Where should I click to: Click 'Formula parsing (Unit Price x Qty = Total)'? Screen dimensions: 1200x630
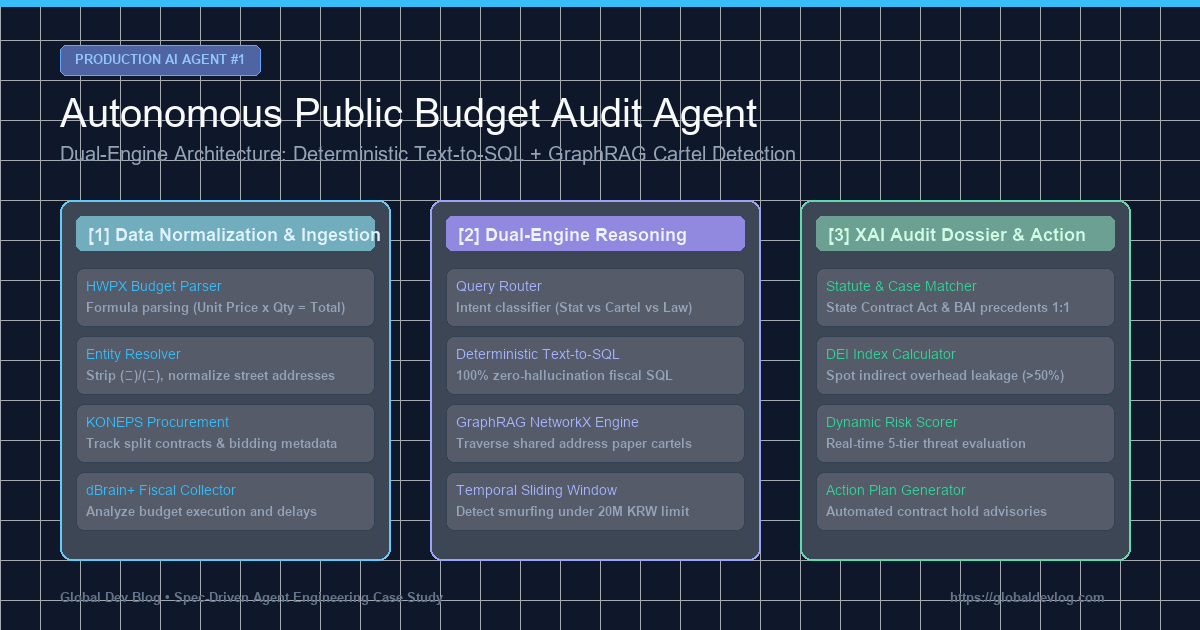(x=215, y=307)
